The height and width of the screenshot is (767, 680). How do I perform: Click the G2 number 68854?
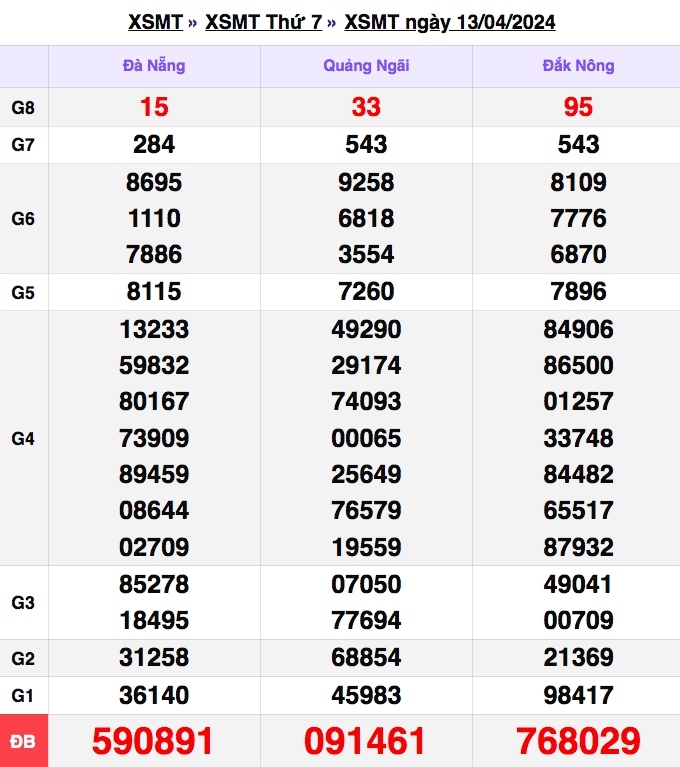click(x=366, y=657)
